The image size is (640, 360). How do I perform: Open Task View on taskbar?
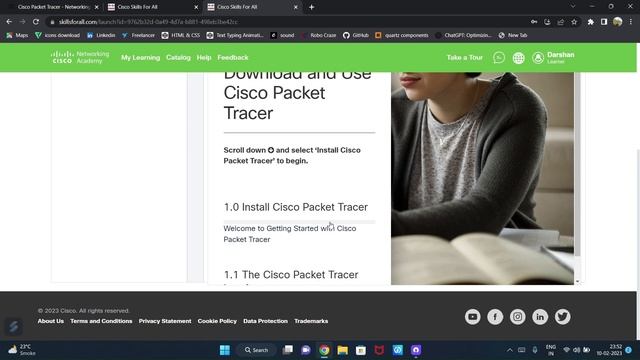[x=288, y=350]
